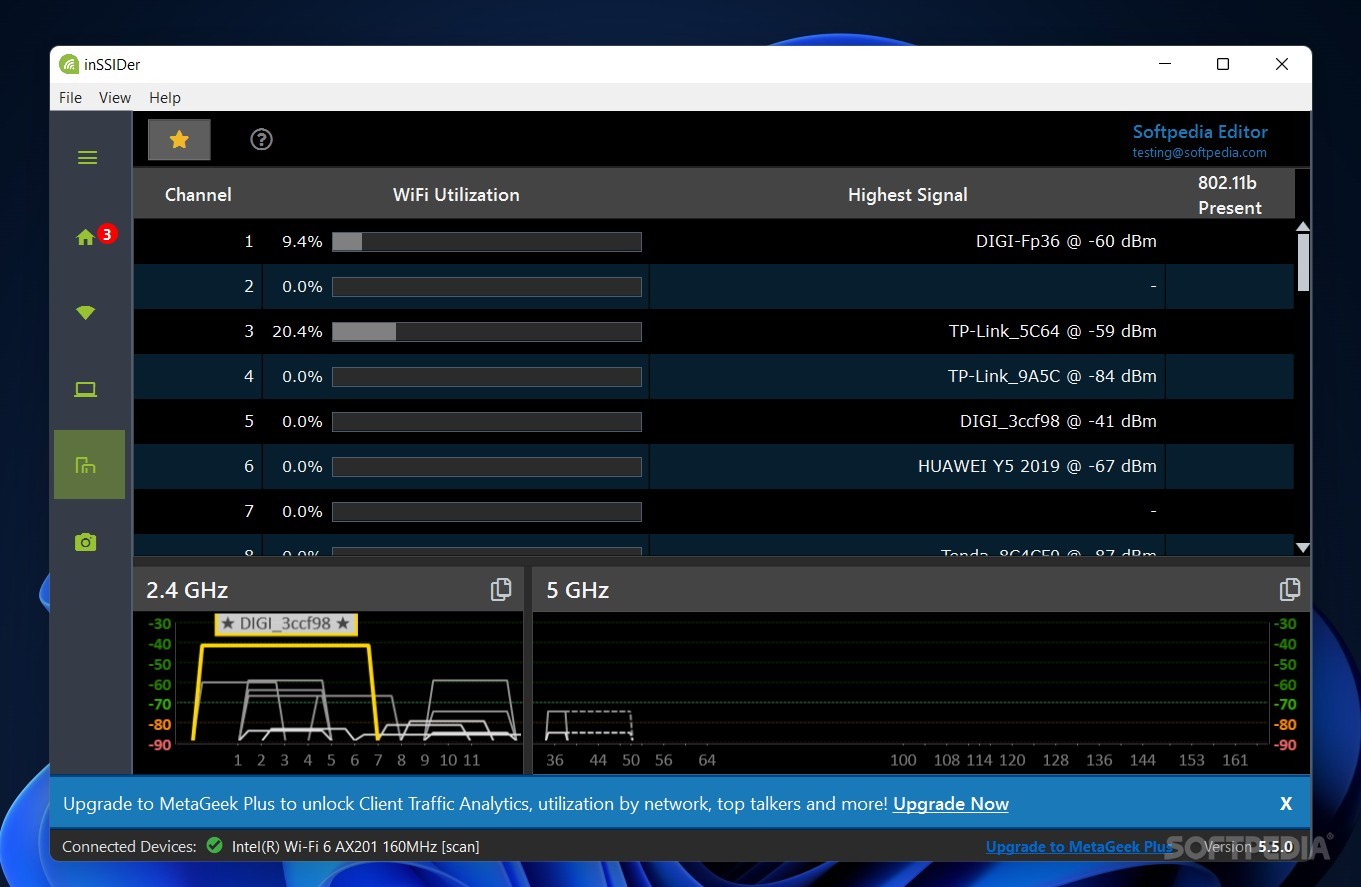Click the 9.4% utilization value
Screen dimensions: 1361x887
point(302,241)
